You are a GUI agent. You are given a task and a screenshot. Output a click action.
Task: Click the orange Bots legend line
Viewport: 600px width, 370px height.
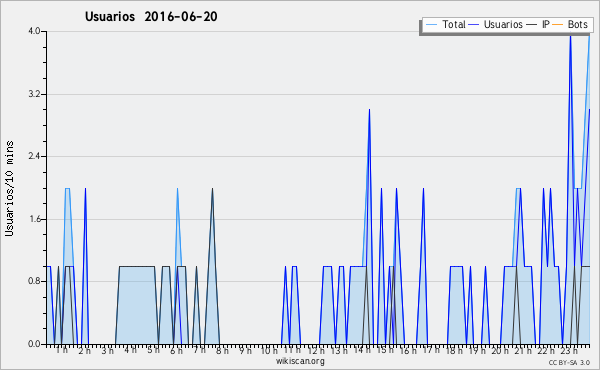click(x=558, y=25)
